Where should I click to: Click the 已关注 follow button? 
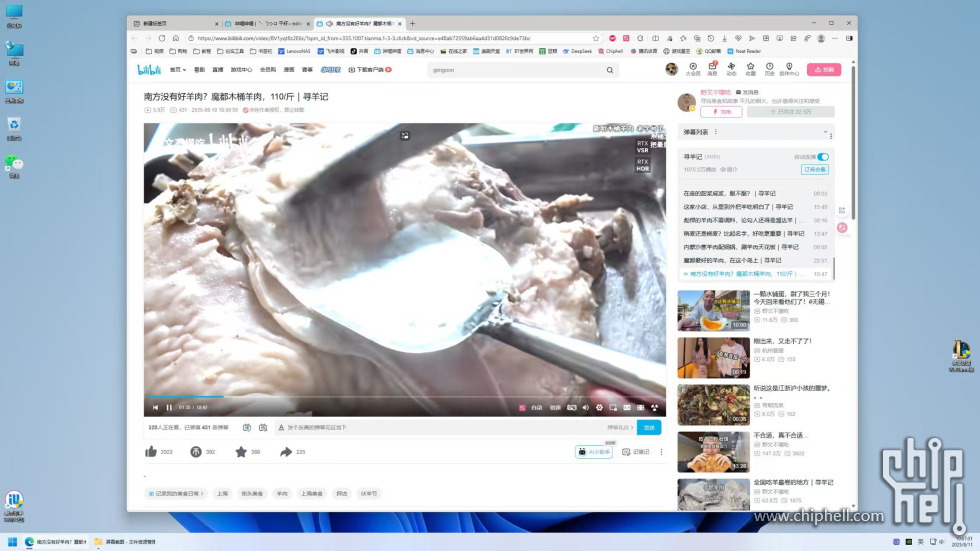pos(791,112)
